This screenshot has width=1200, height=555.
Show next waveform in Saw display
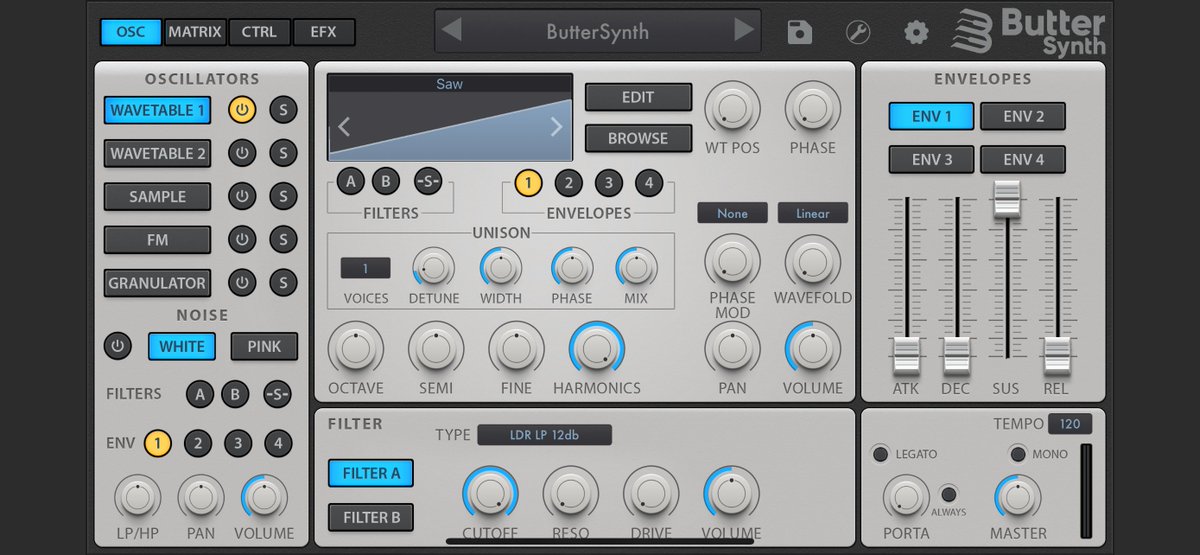point(557,127)
